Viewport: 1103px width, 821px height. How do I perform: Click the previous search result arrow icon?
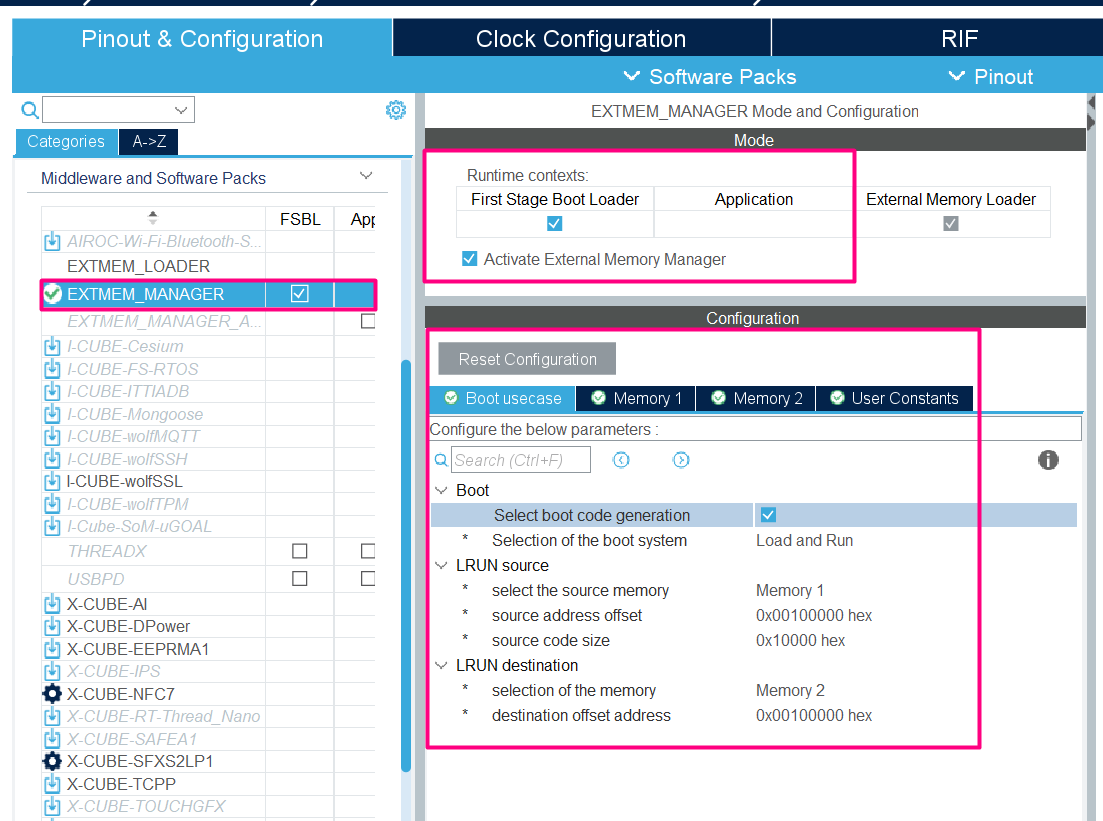[621, 459]
